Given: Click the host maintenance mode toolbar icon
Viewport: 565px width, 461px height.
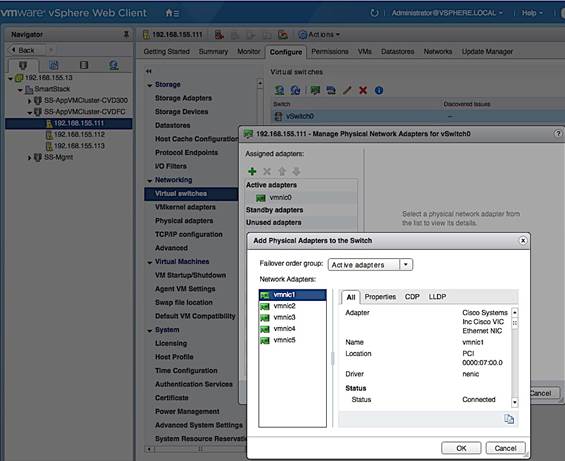Looking at the screenshot, I should (219, 35).
